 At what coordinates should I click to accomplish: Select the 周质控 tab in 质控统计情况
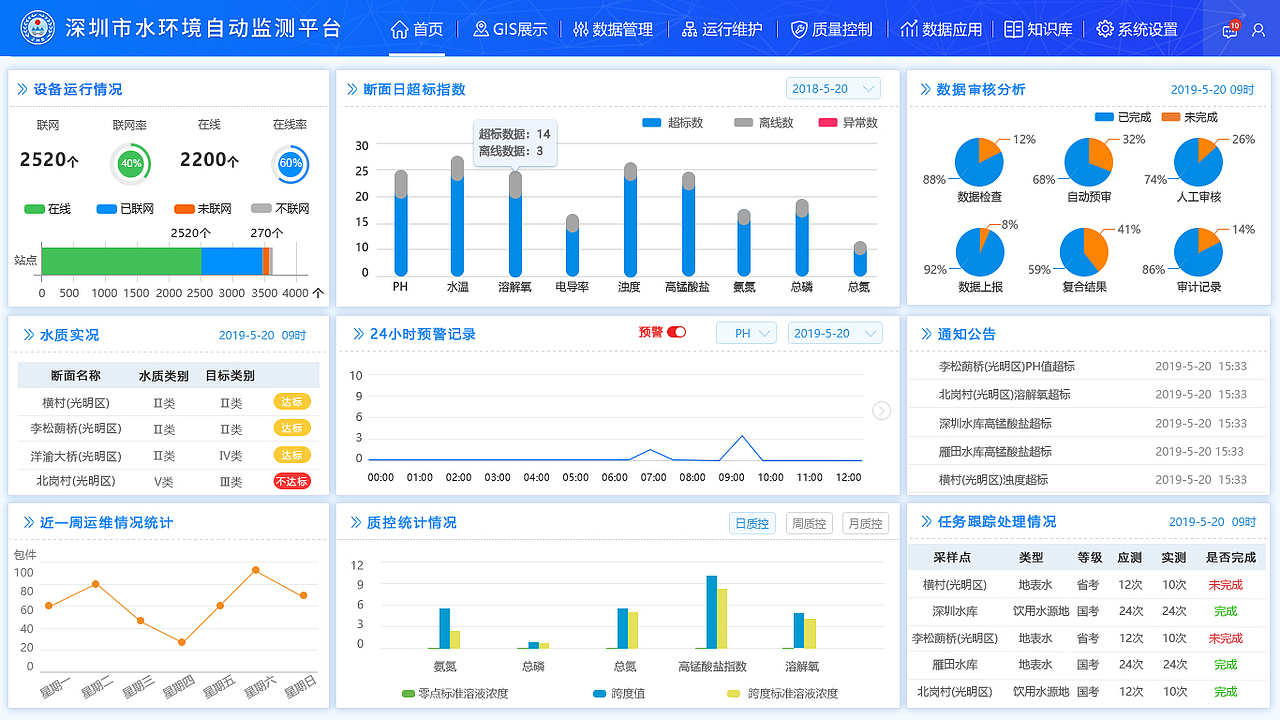pyautogui.click(x=808, y=523)
